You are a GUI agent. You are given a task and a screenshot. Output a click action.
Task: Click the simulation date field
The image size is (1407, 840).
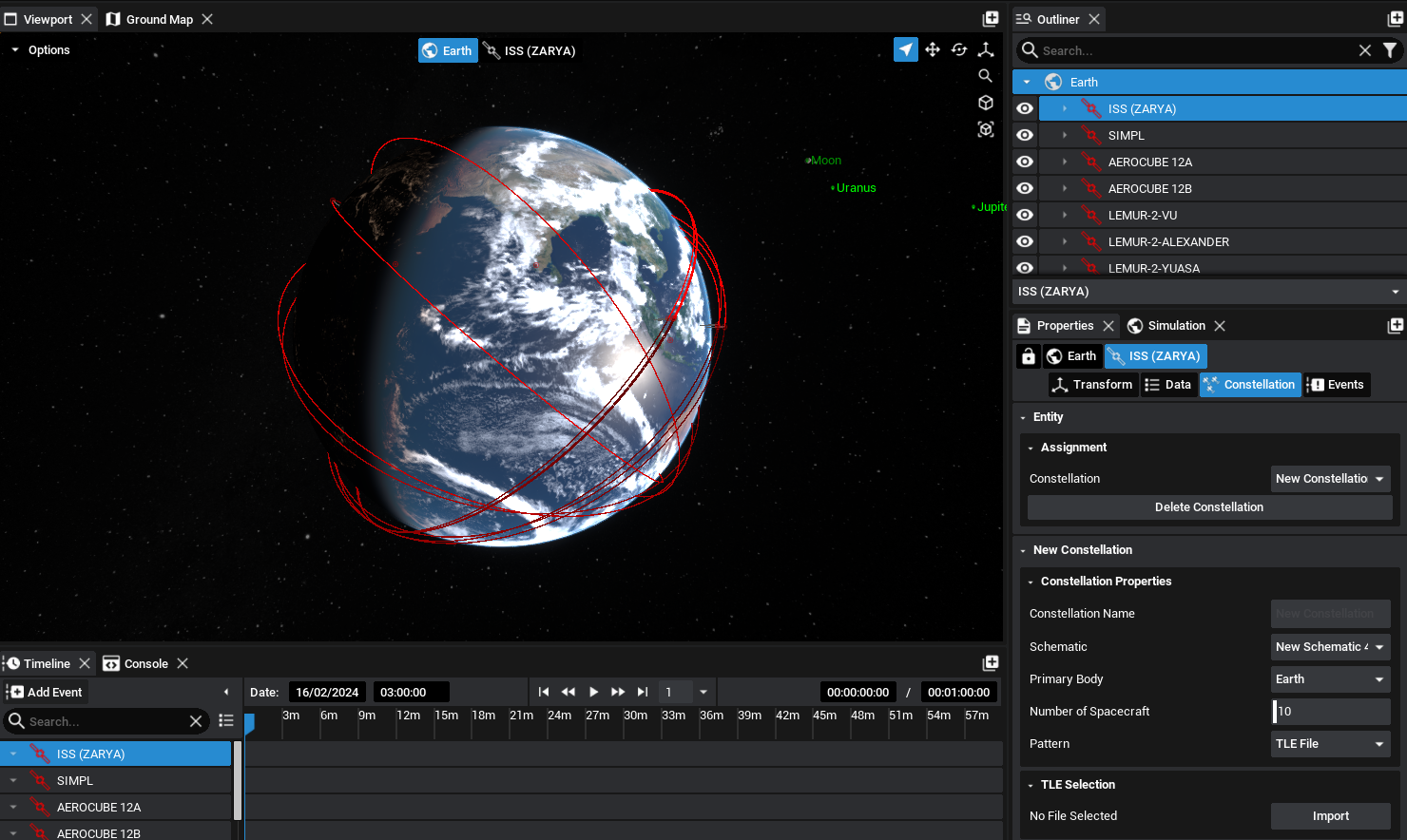327,692
